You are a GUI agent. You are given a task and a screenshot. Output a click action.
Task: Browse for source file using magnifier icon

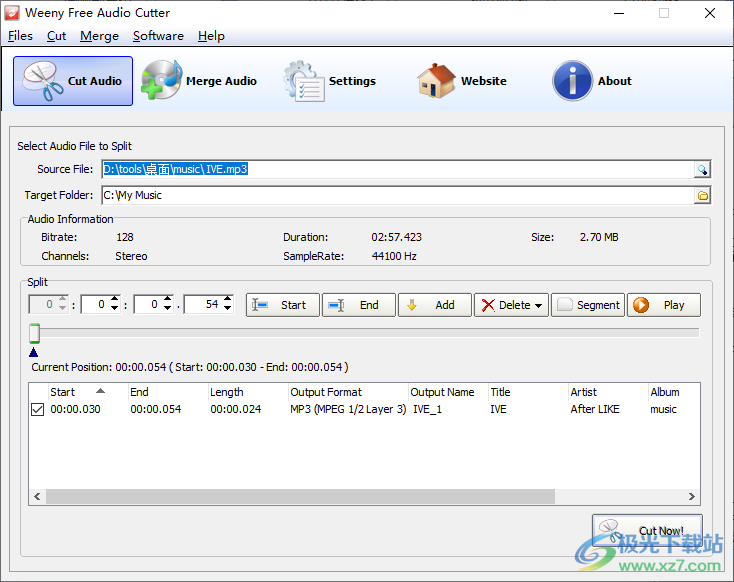coord(702,169)
